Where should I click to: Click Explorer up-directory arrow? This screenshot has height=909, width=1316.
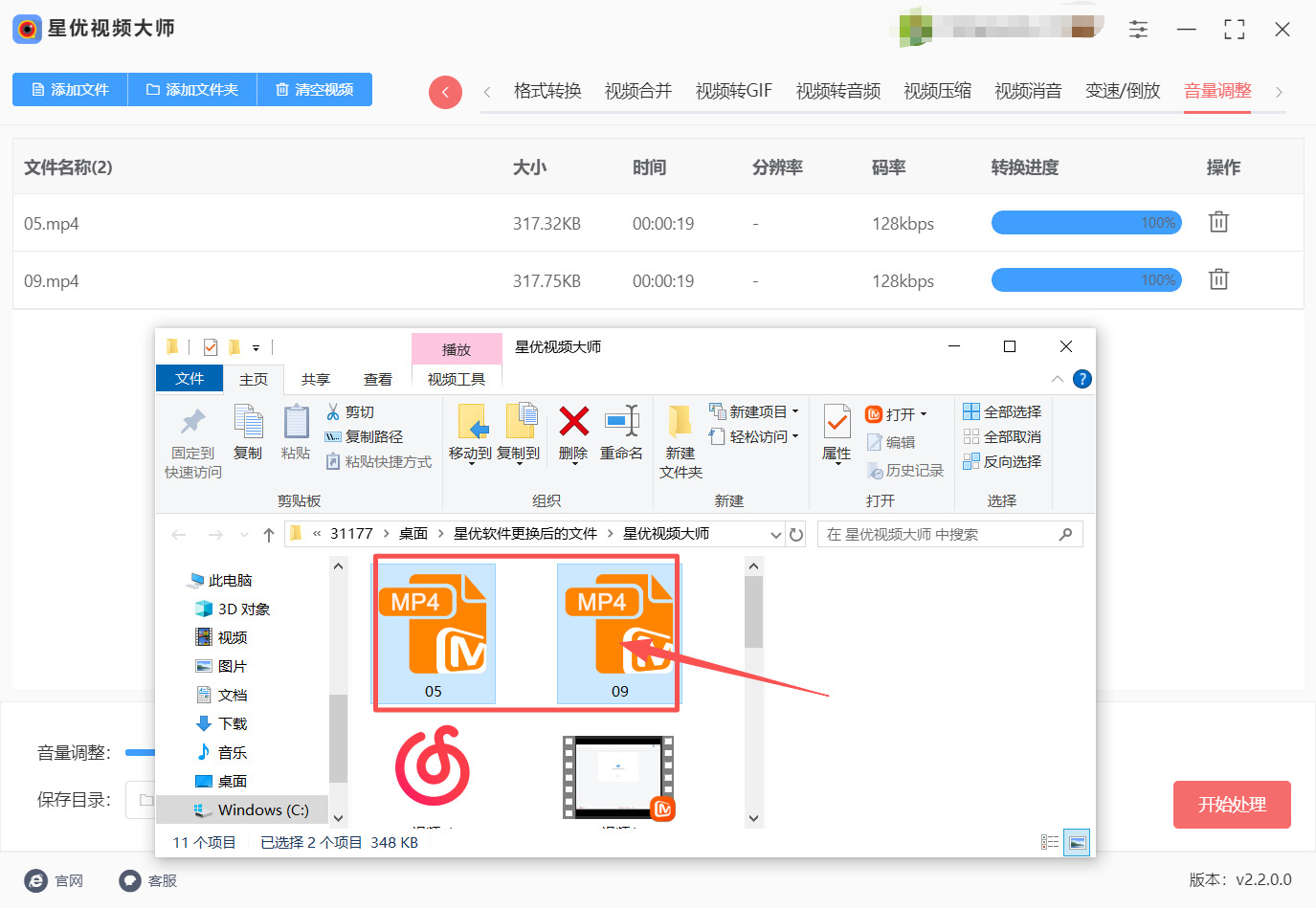(269, 535)
